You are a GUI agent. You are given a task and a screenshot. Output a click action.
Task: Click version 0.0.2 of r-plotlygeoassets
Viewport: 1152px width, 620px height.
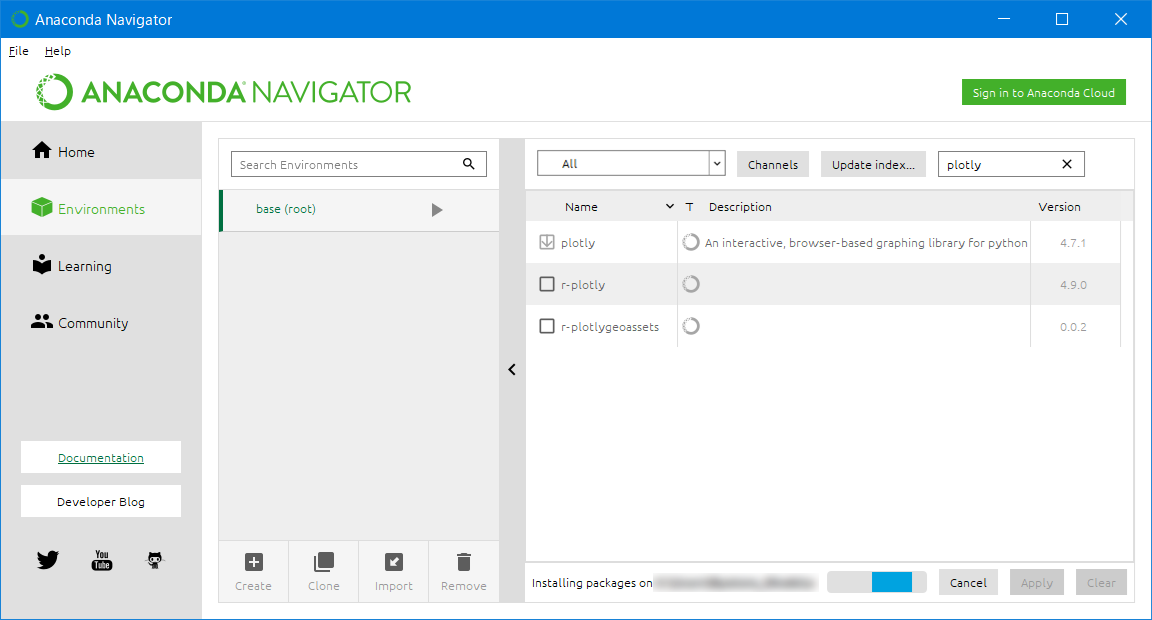click(x=1073, y=326)
